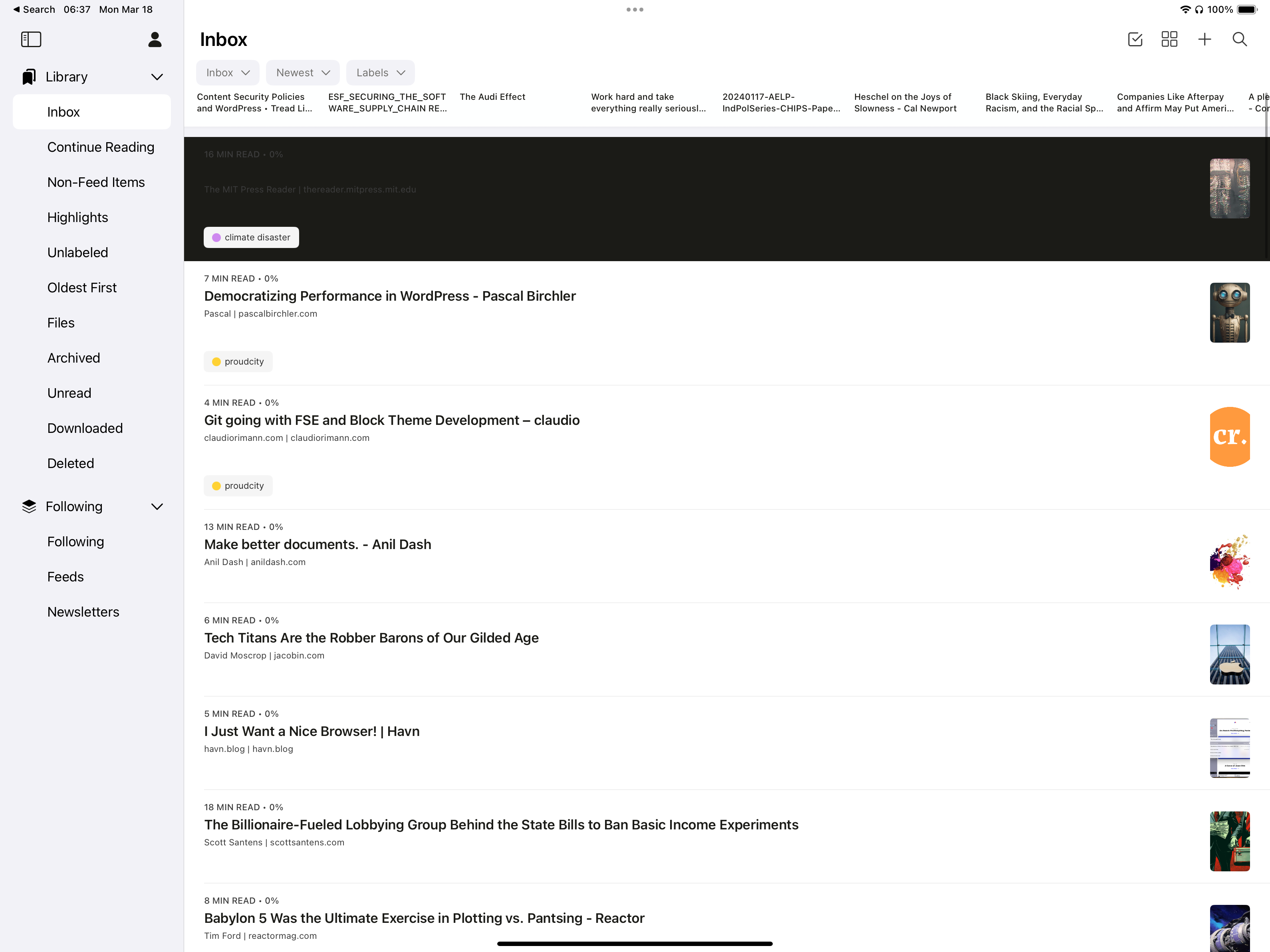This screenshot has height=952, width=1270.
Task: Open the search magnifier icon
Action: [x=1239, y=40]
